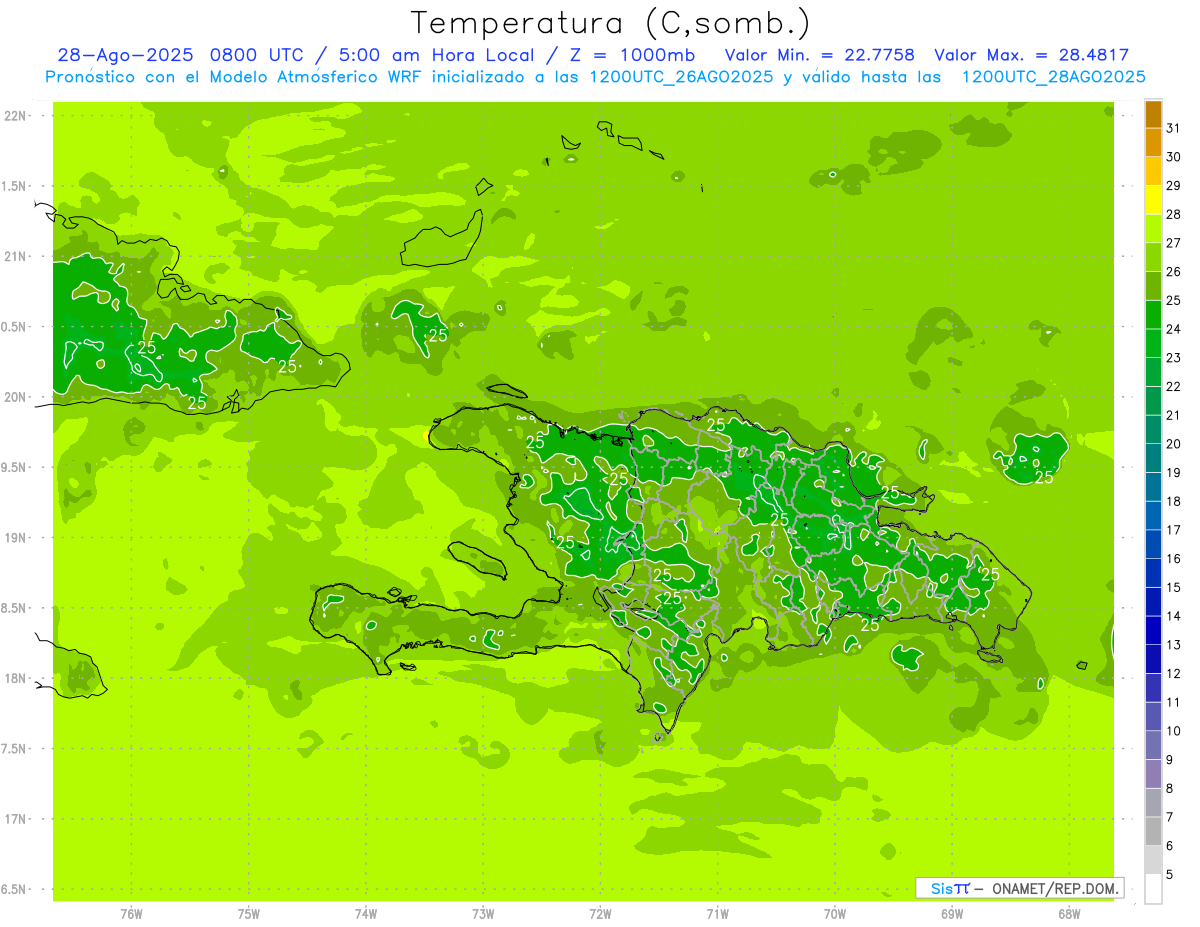This screenshot has height=927, width=1200.
Task: Click the 75W longitude axis label
Action: pos(249,914)
